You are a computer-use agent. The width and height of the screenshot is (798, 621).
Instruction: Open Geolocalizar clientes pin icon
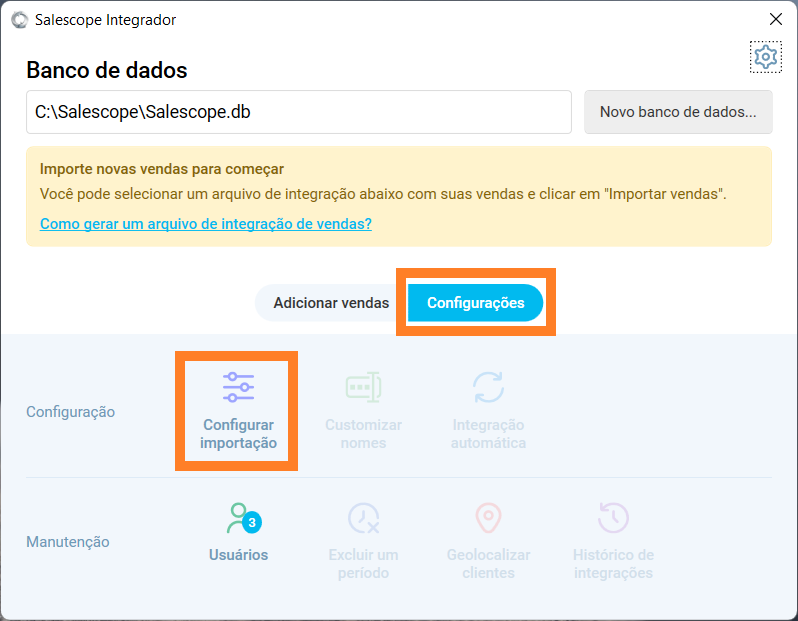[x=488, y=518]
